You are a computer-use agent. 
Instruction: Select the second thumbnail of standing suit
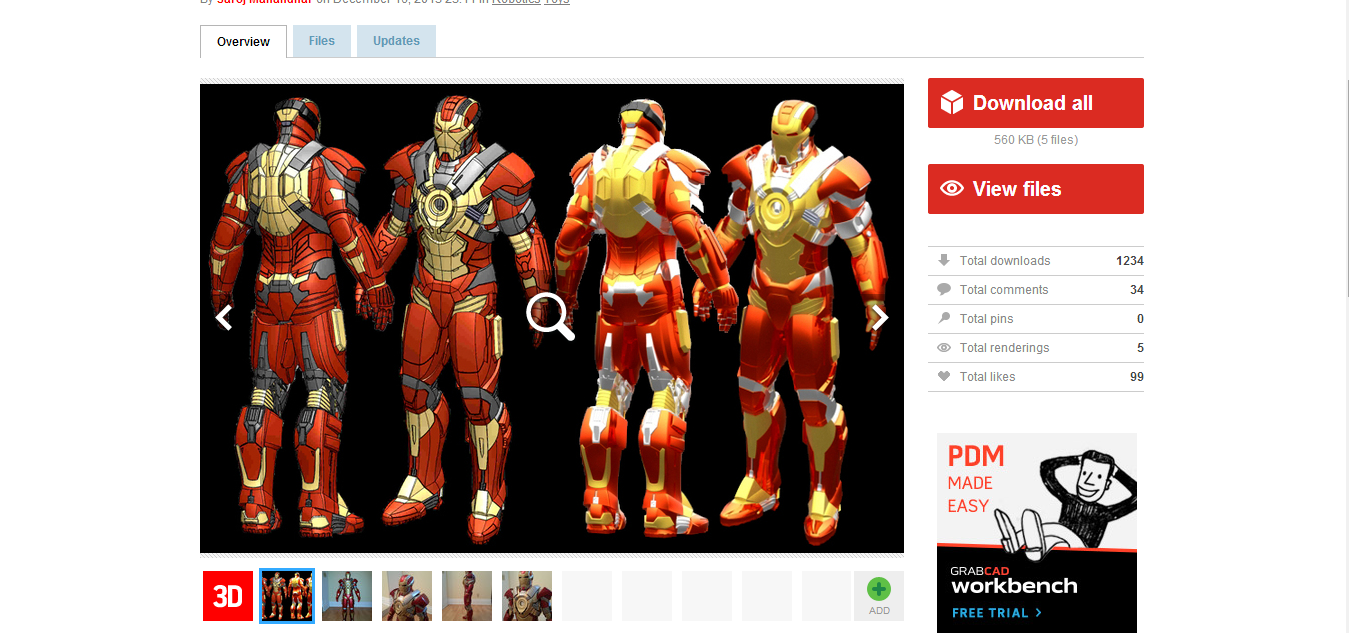pyautogui.click(x=347, y=596)
